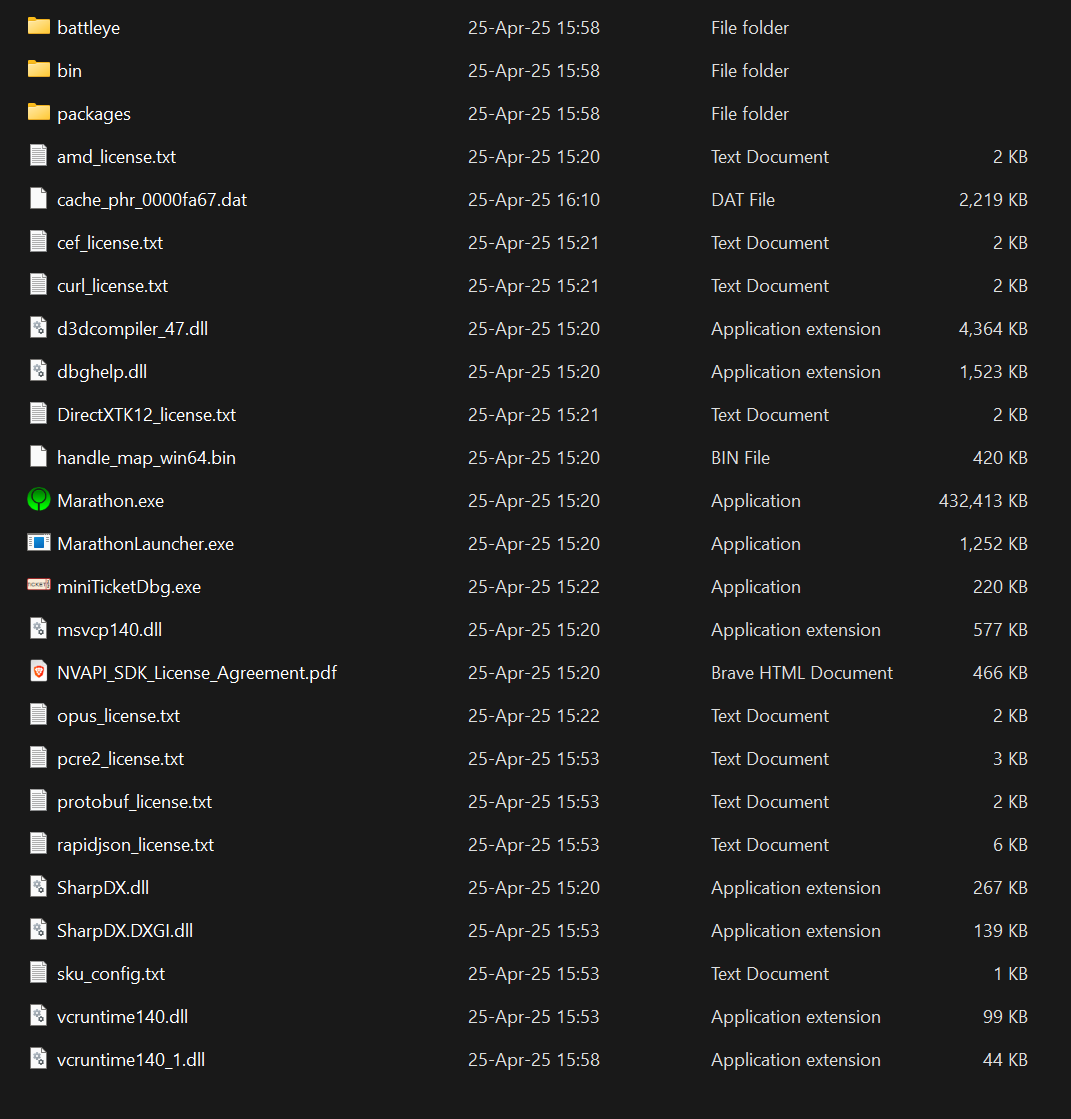The width and height of the screenshot is (1071, 1119).
Task: Click the amd_license.txt file icon
Action: coord(39,156)
